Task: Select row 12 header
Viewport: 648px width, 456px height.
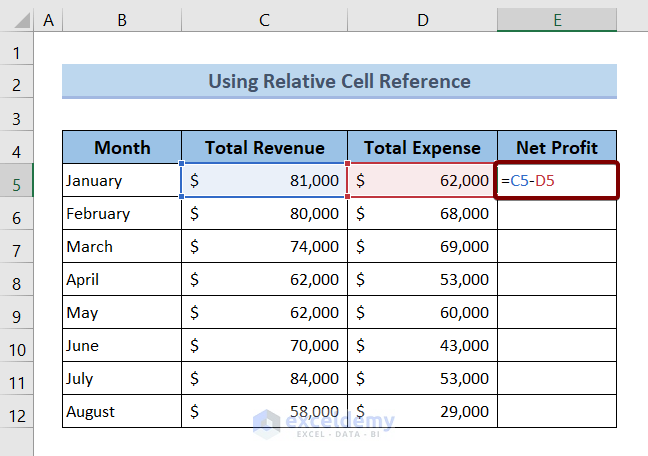Action: pyautogui.click(x=17, y=412)
